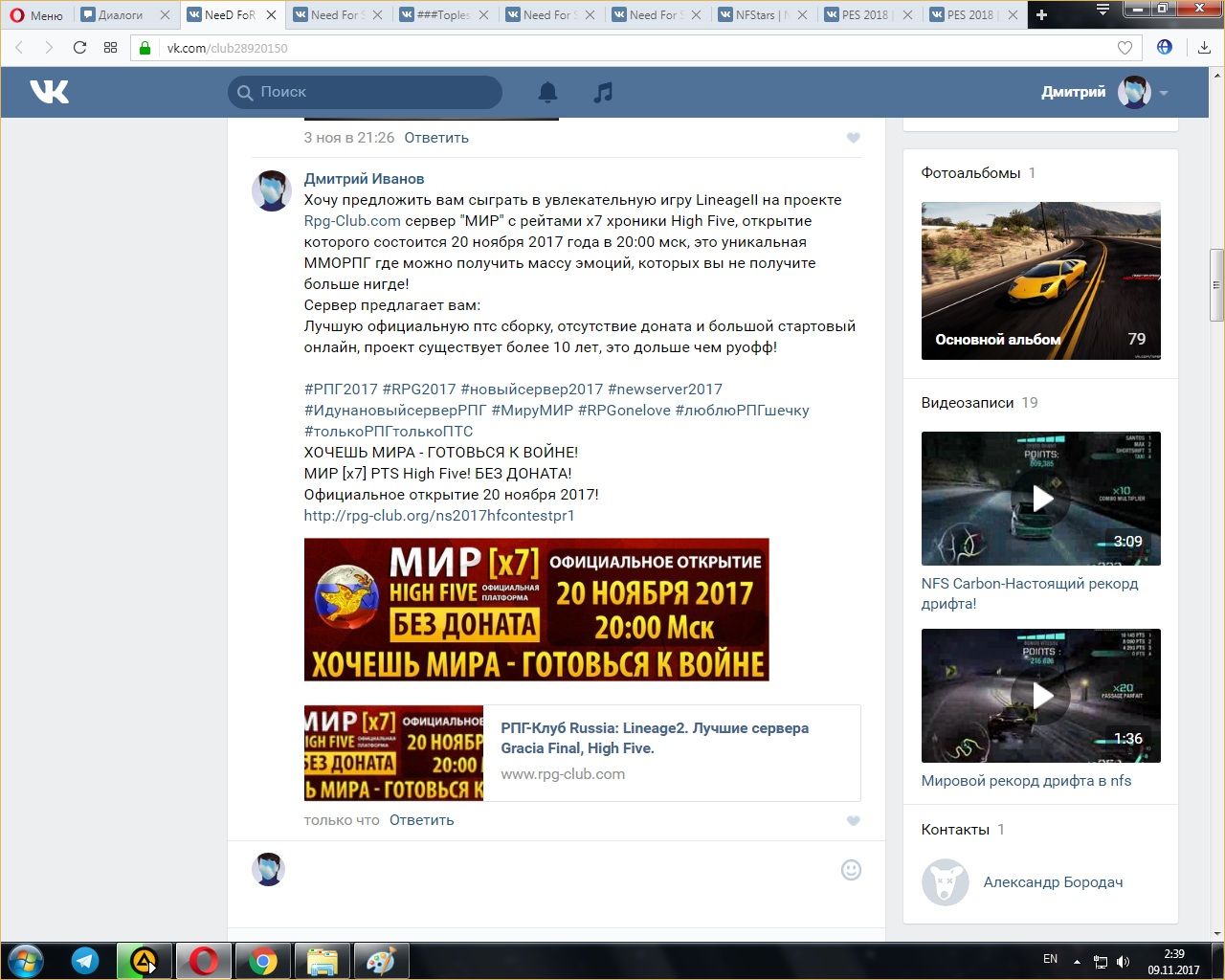Open VK notifications bell
The image size is (1225, 980).
(x=547, y=92)
